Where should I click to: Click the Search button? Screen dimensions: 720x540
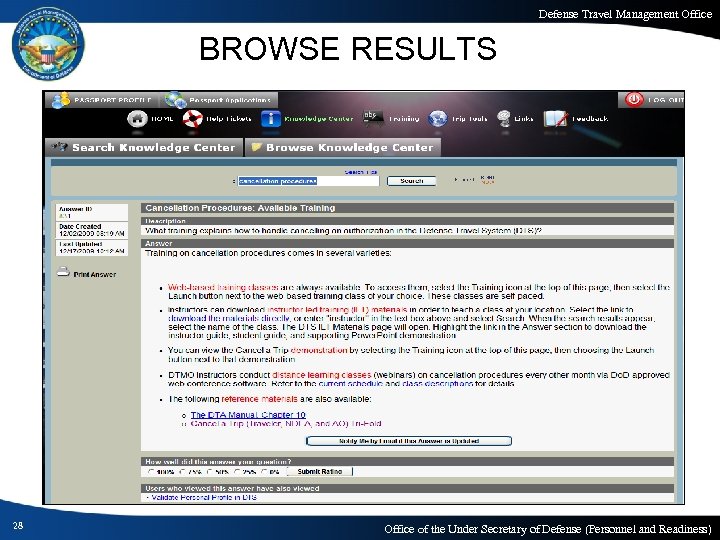(411, 181)
